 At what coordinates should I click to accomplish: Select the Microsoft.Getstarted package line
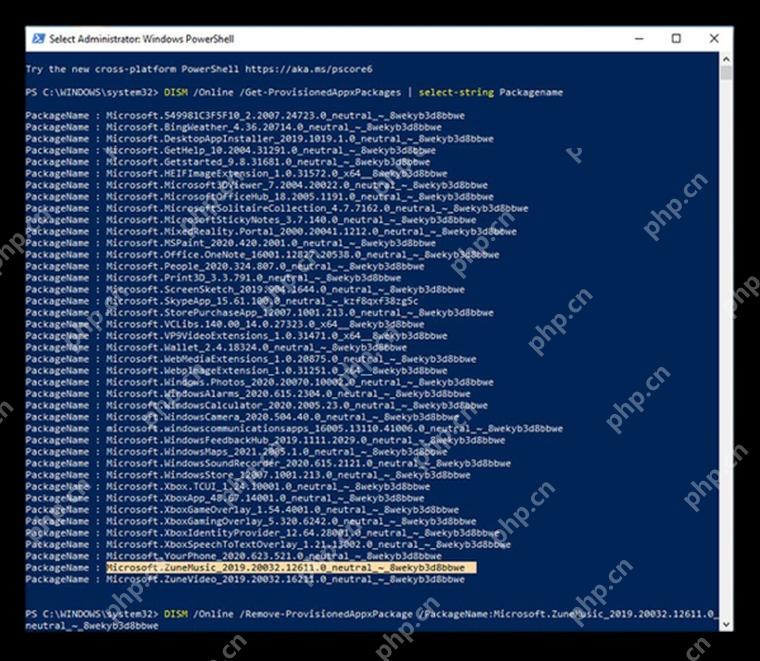(x=228, y=162)
